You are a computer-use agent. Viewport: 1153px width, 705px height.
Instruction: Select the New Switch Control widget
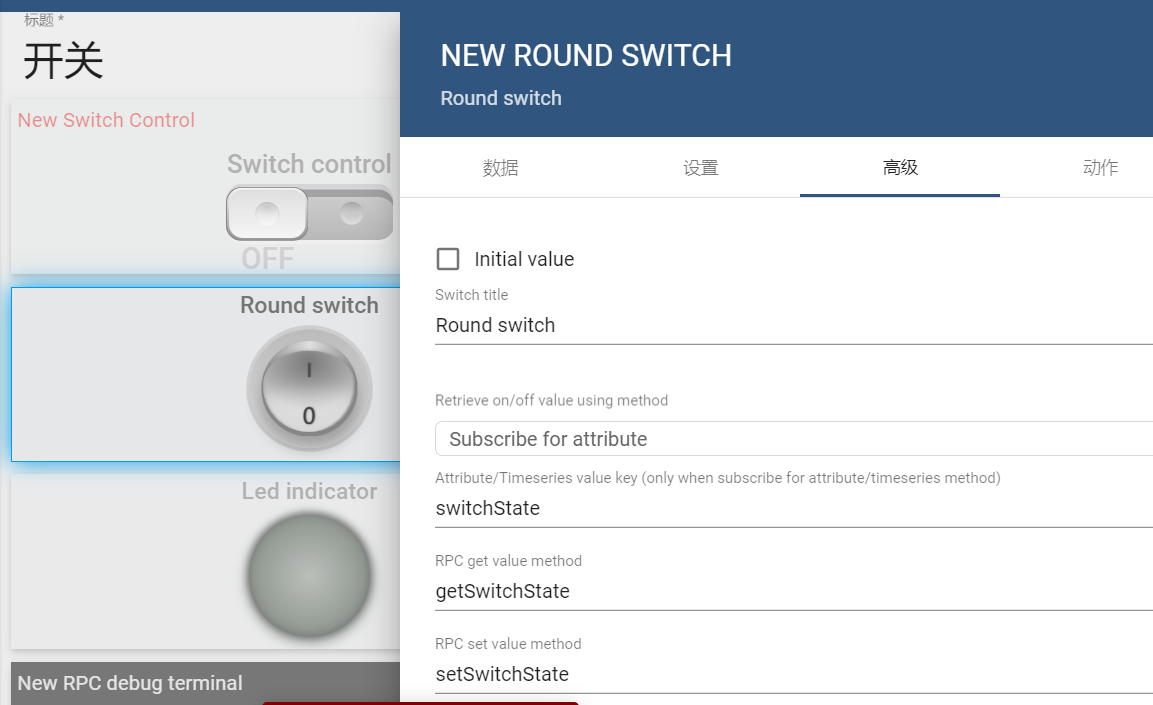click(x=106, y=120)
